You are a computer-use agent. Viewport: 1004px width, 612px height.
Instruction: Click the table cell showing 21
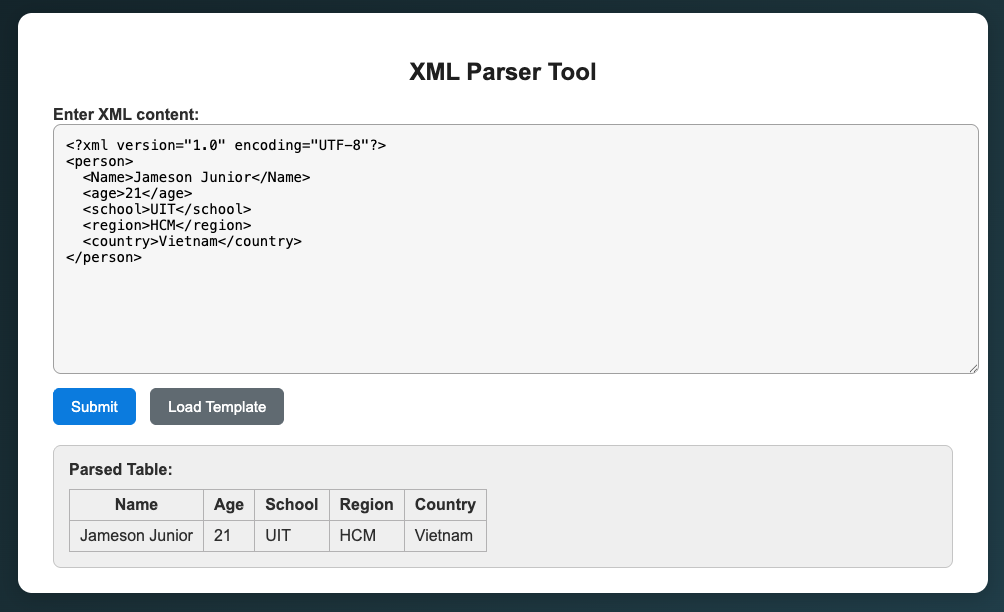tap(222, 536)
